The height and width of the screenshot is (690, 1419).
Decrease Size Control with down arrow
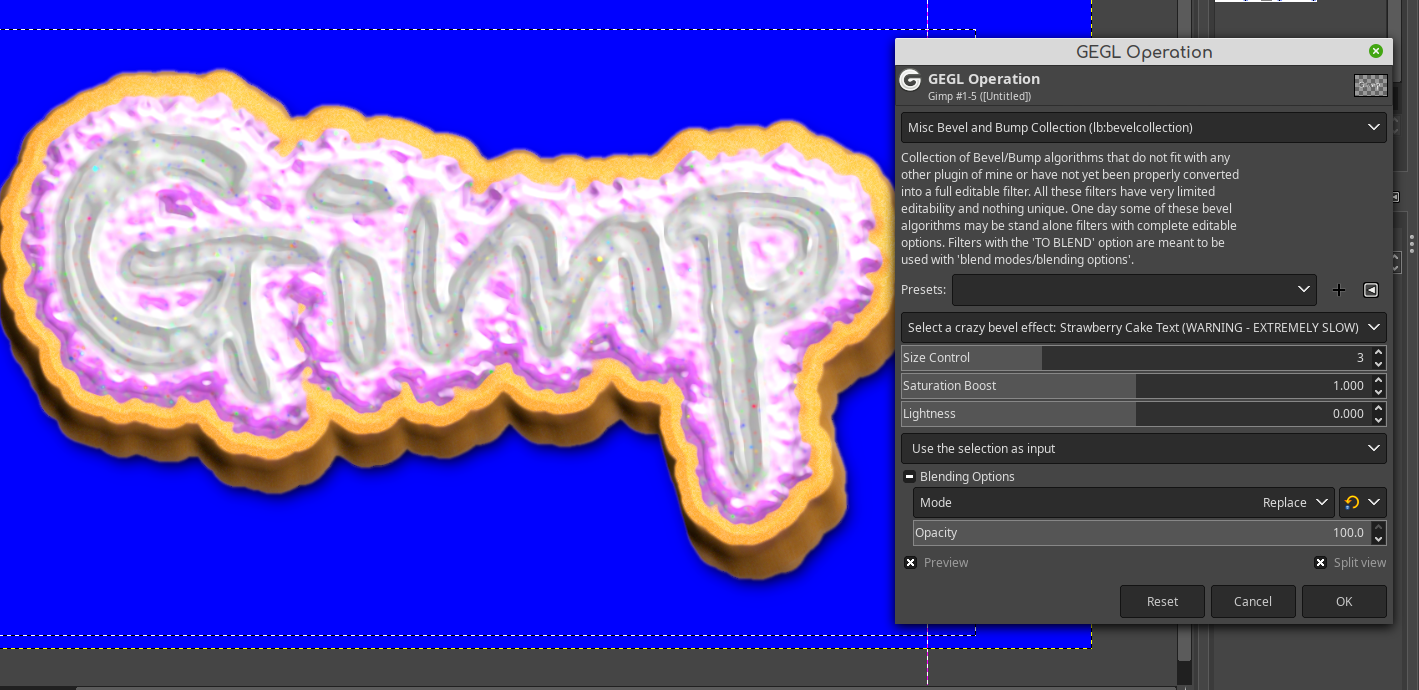coord(1379,364)
